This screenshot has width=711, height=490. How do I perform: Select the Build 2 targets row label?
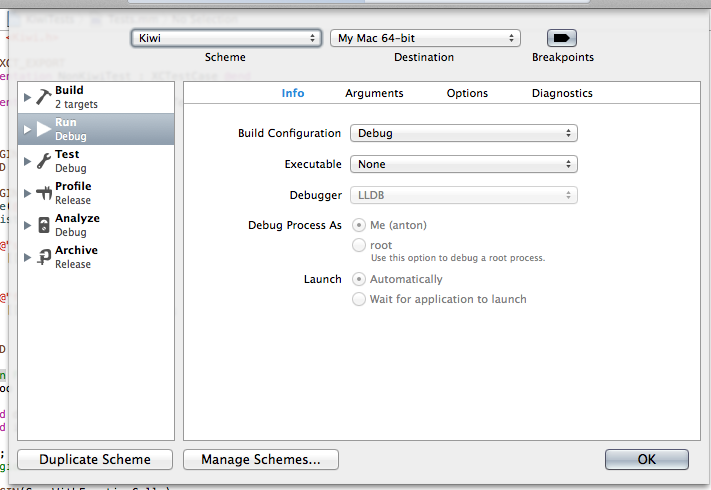click(x=76, y=97)
